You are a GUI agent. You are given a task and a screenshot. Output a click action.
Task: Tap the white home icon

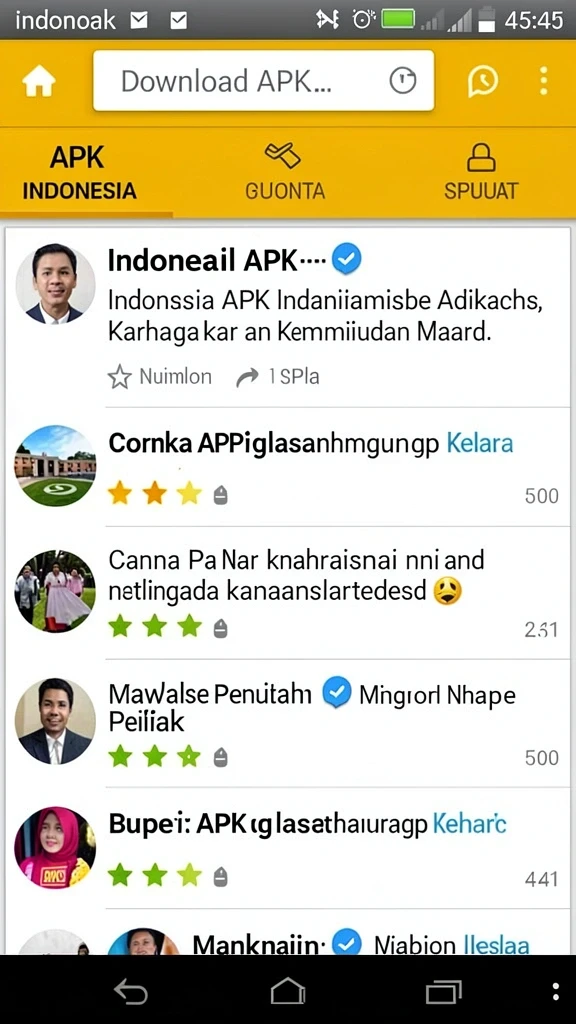(x=39, y=82)
